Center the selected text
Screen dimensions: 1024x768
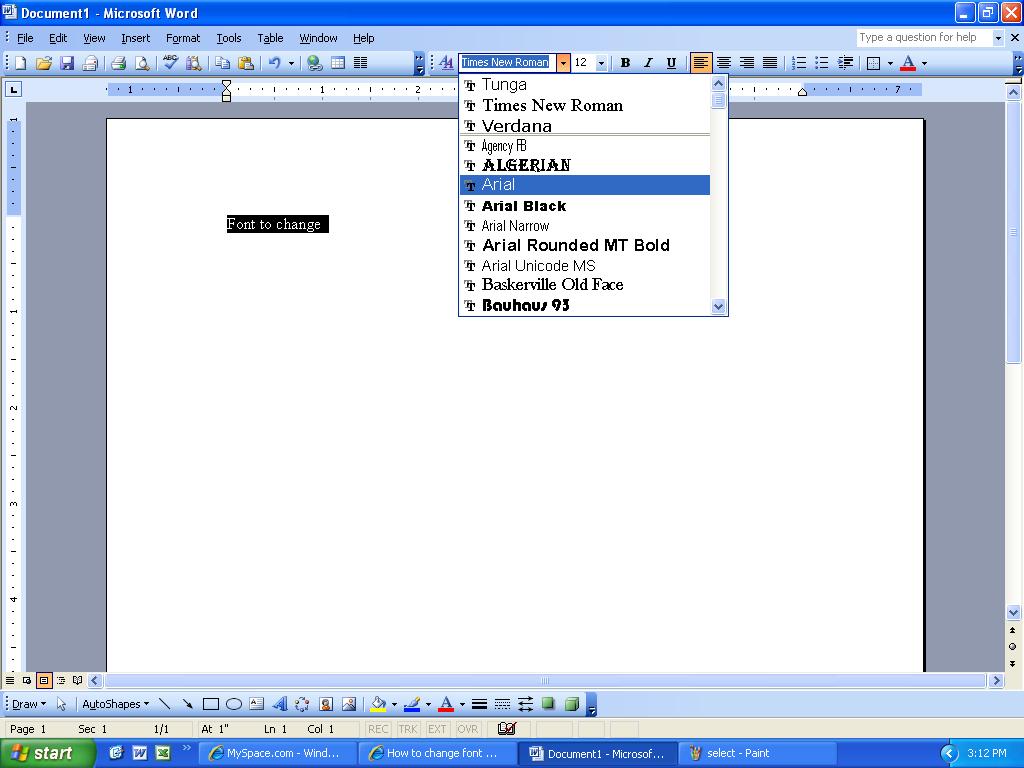[x=724, y=63]
